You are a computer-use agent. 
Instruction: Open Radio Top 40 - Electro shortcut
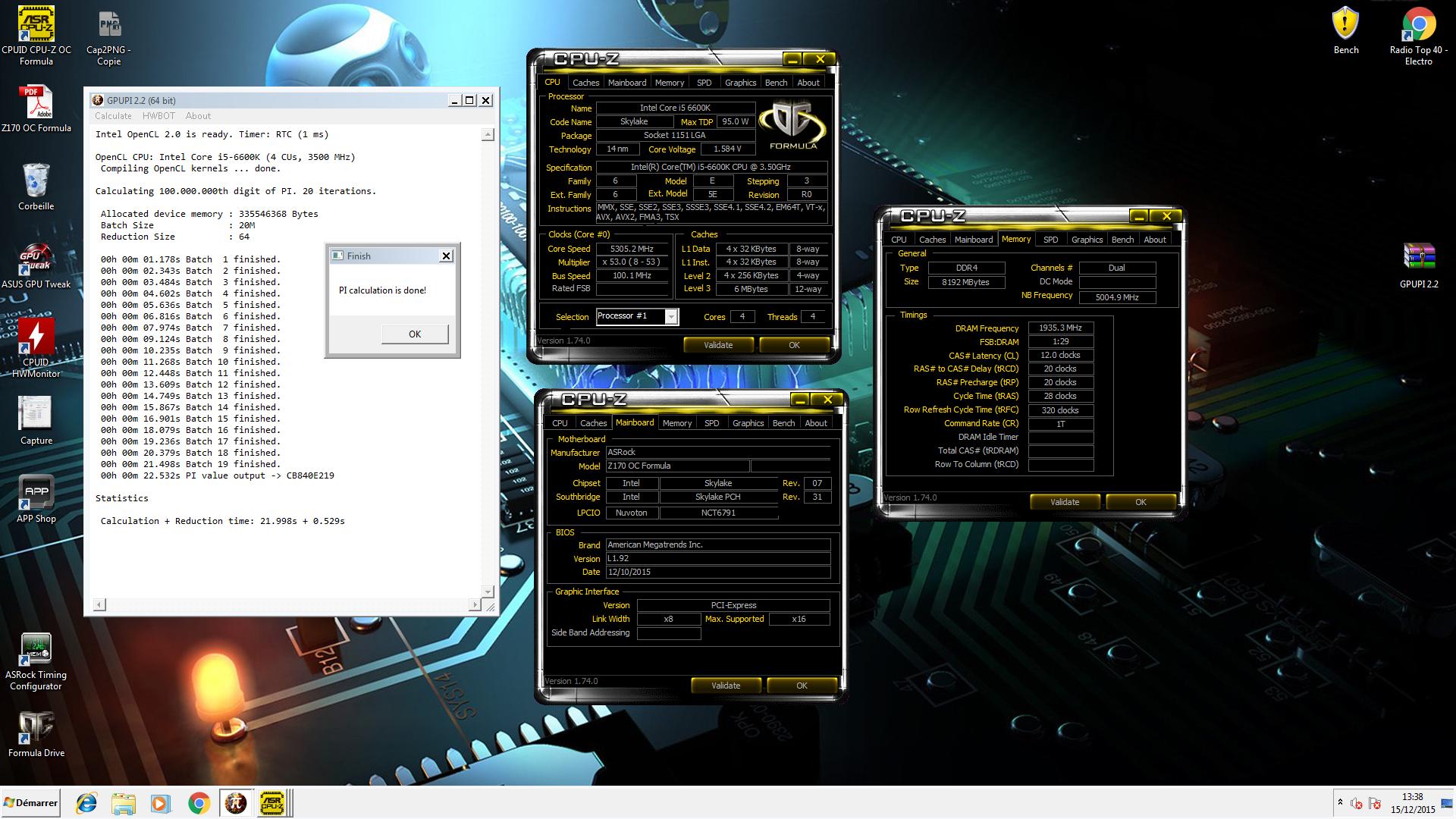pos(1418,36)
